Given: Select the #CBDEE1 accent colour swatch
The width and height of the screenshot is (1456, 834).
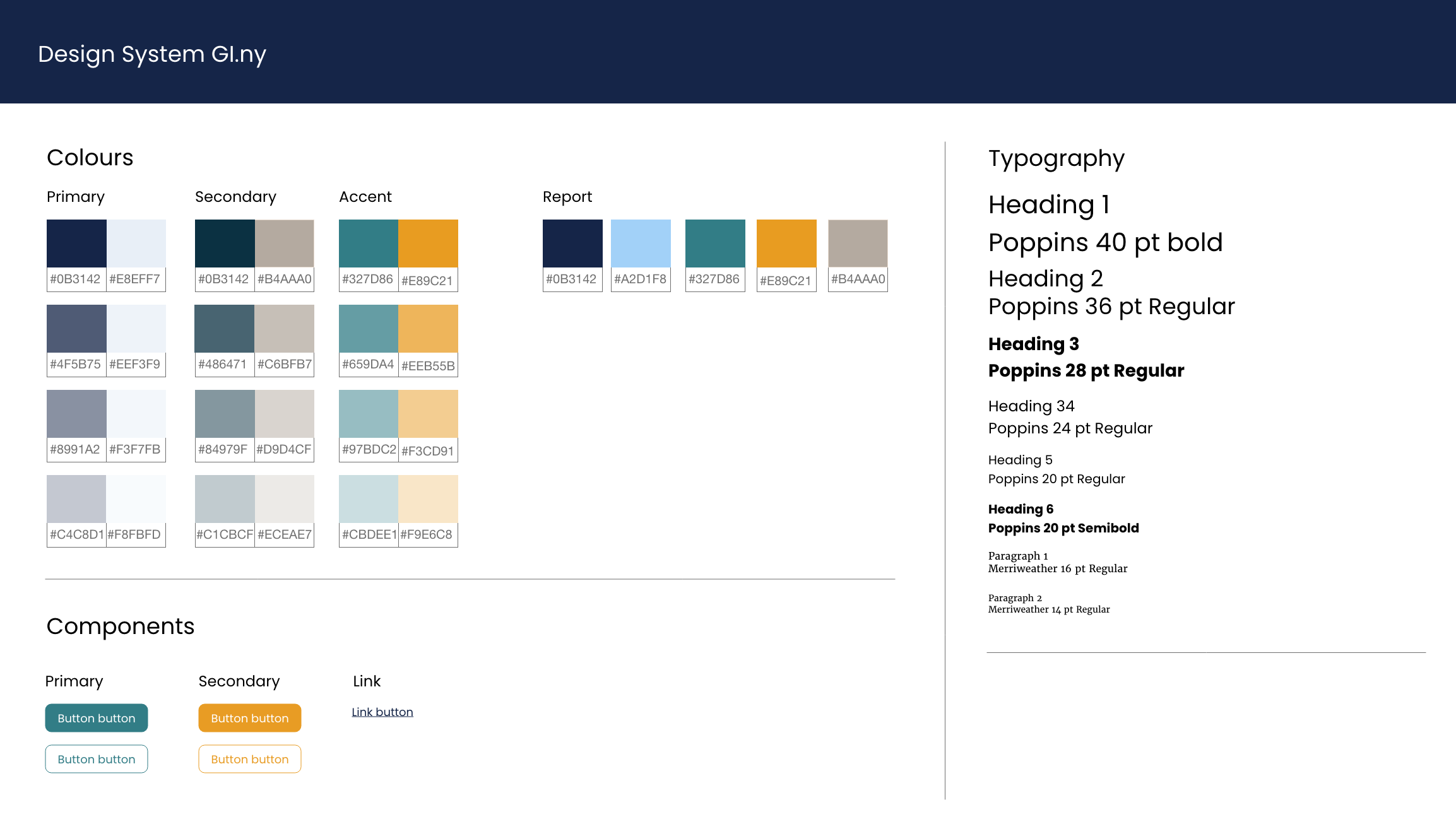Looking at the screenshot, I should pyautogui.click(x=368, y=499).
